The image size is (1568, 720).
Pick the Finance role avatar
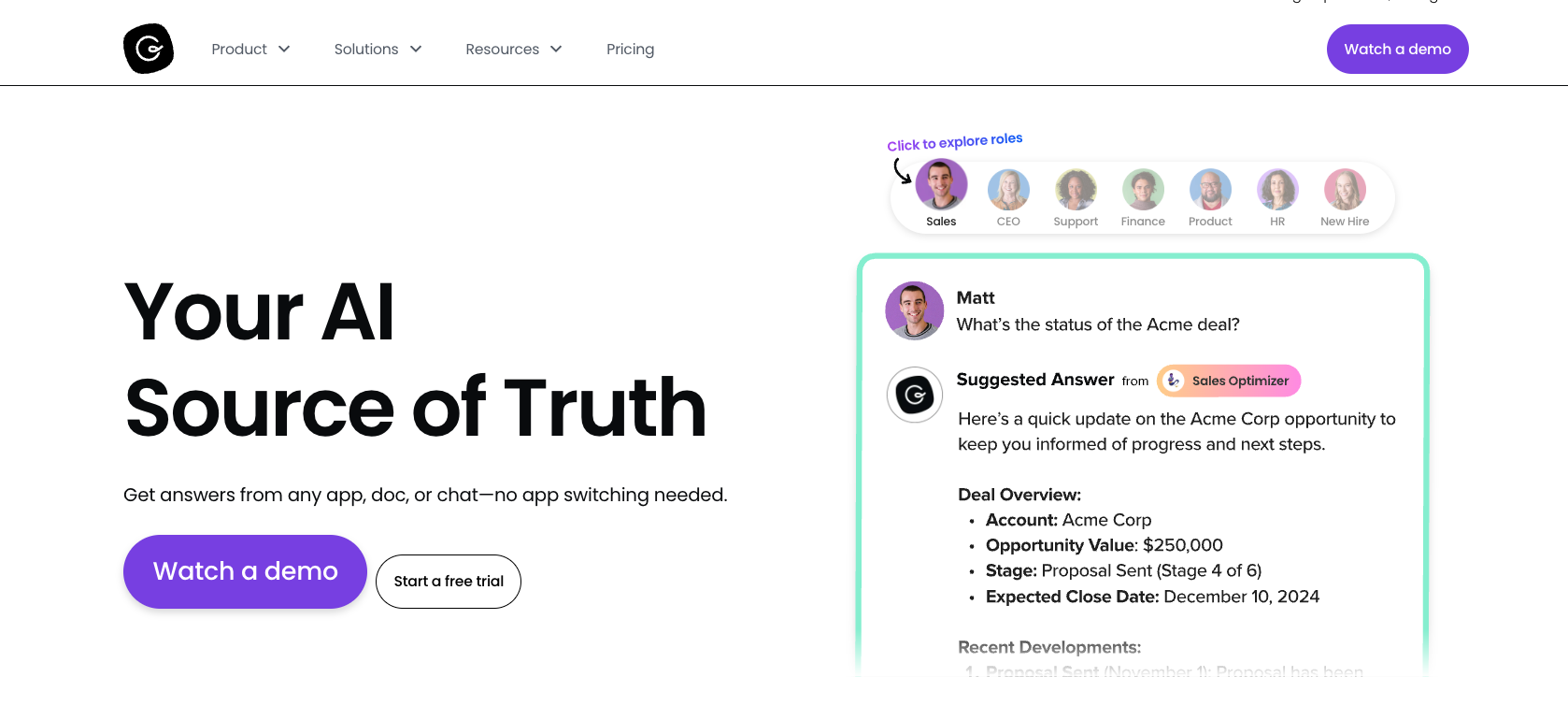1143,190
